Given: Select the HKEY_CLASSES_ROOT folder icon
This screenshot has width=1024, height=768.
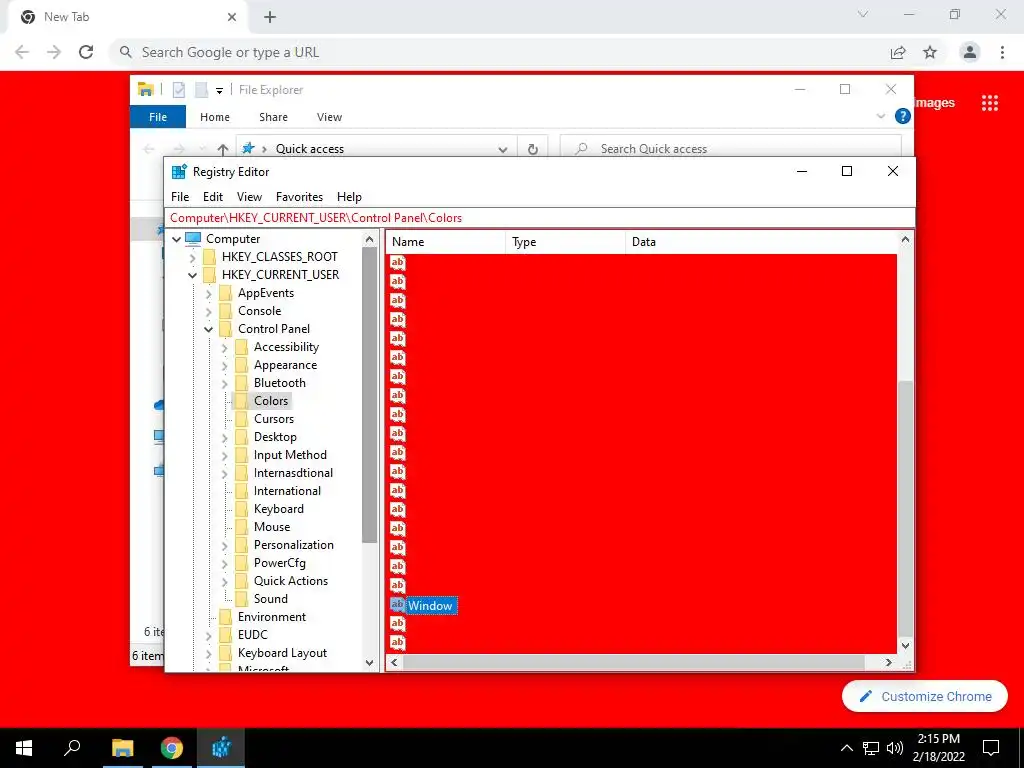Looking at the screenshot, I should coord(210,257).
